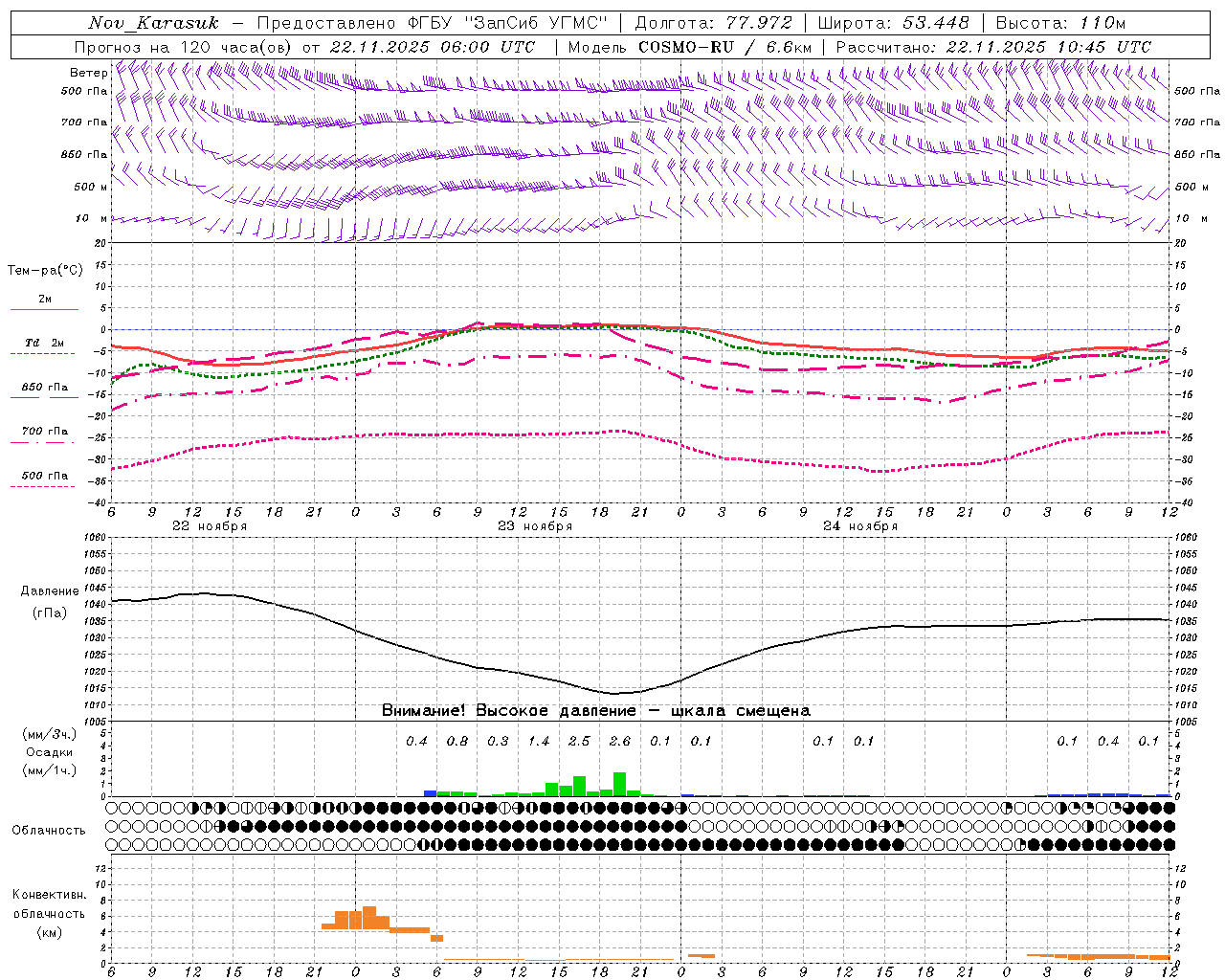Click the 2.6 precipitation amount value
Image resolution: width=1225 pixels, height=980 pixels.
(x=619, y=742)
